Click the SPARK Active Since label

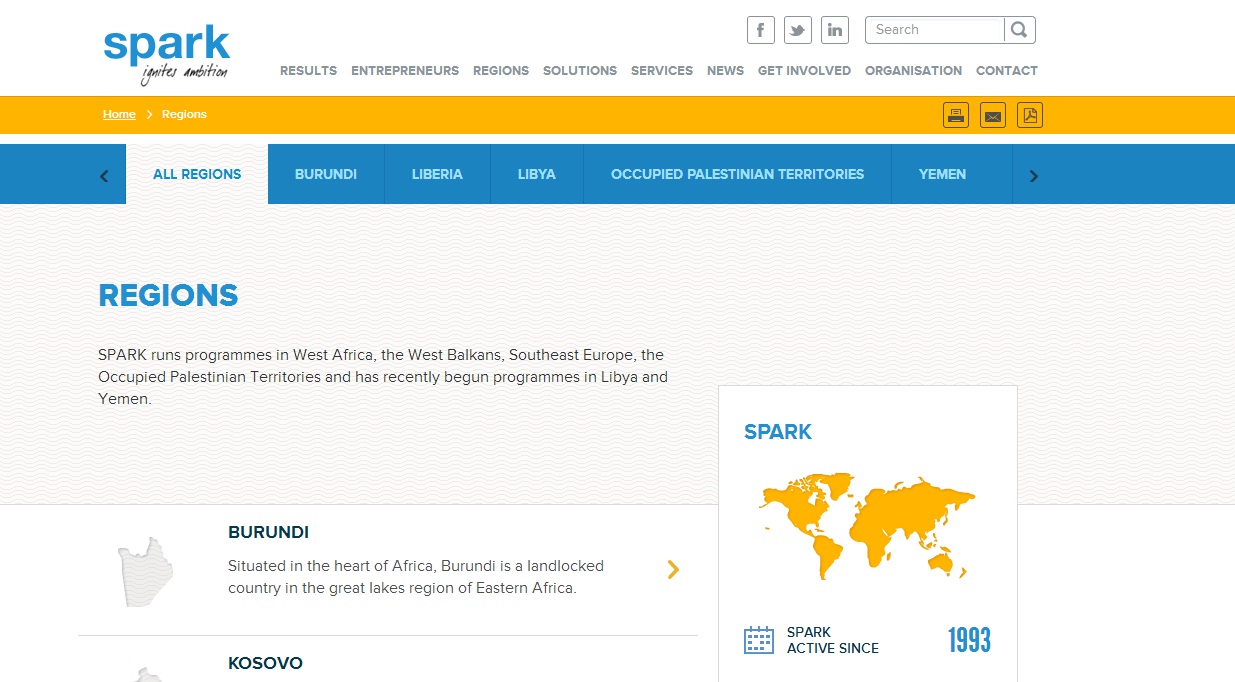(x=833, y=640)
